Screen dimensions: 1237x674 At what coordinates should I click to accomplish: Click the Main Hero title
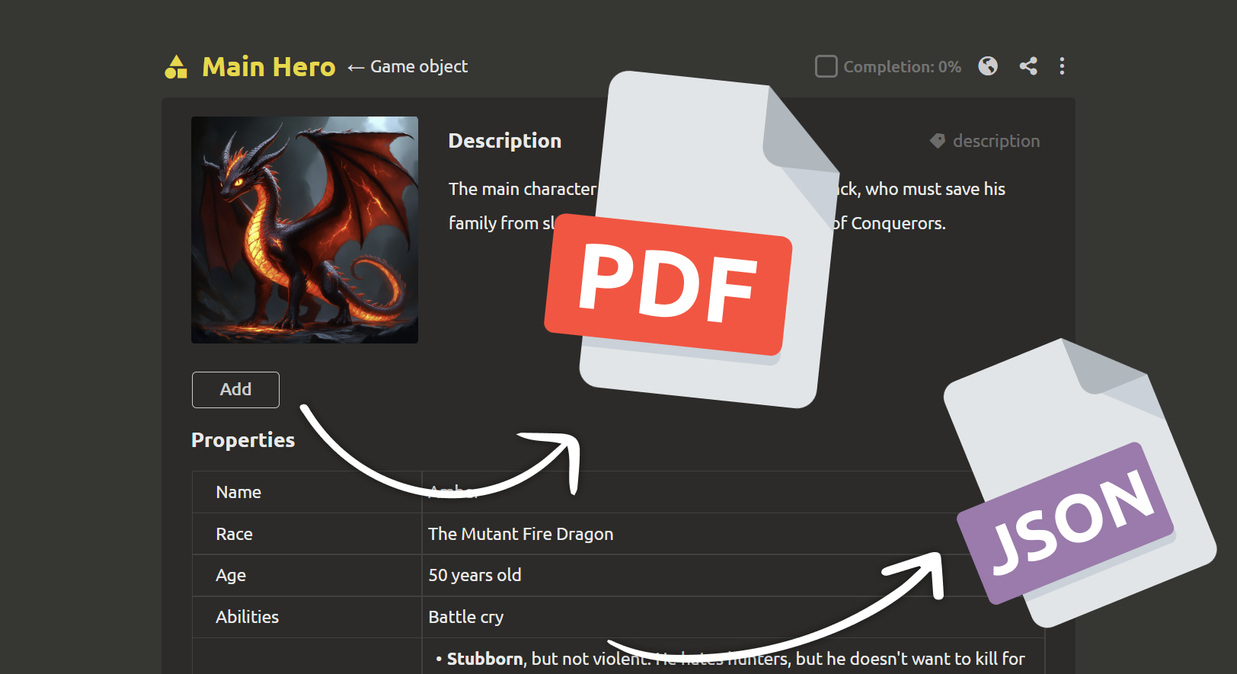(269, 67)
